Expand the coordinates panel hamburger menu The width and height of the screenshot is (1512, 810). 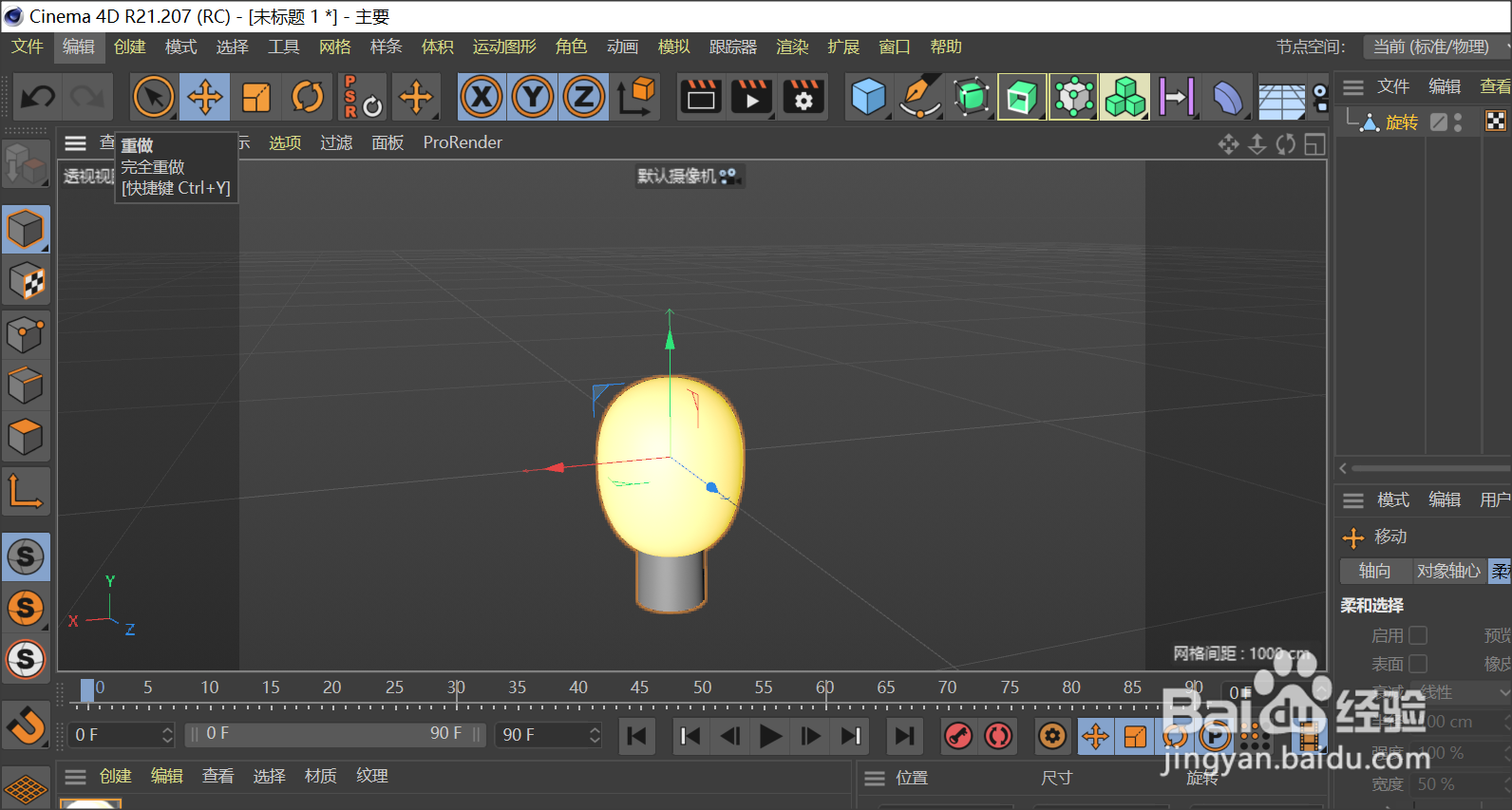[x=875, y=779]
